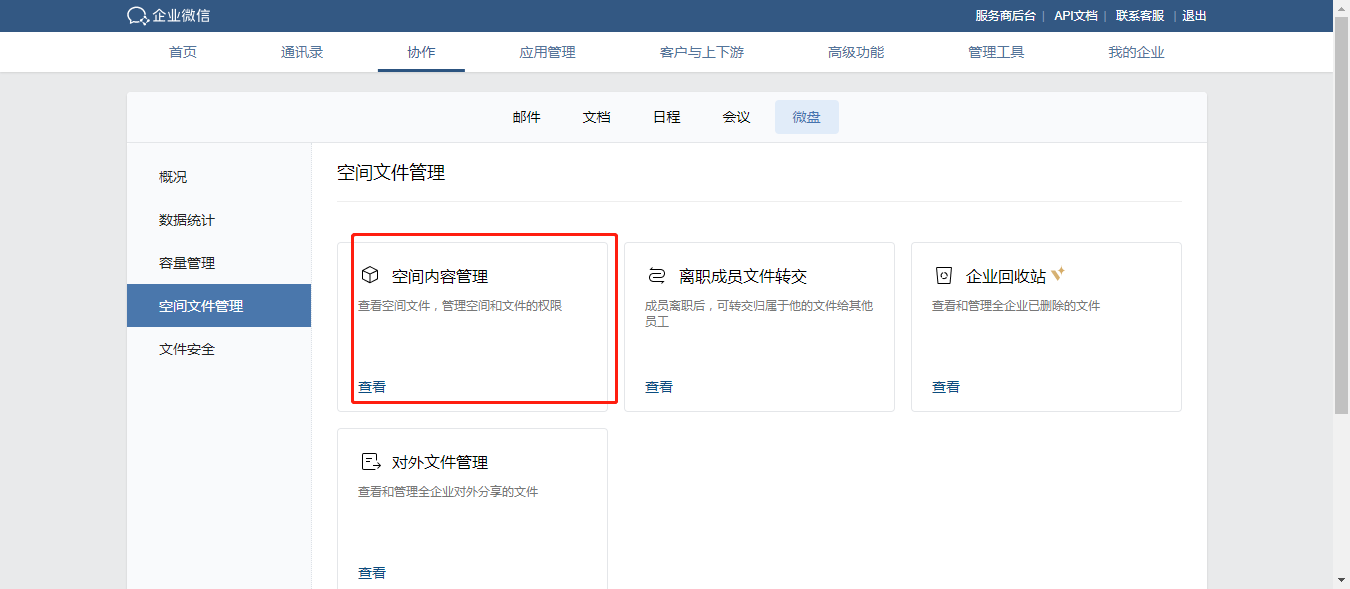The width and height of the screenshot is (1350, 589).
Task: Click the sparkle badge next to 企业回收站
Action: pyautogui.click(x=1058, y=274)
